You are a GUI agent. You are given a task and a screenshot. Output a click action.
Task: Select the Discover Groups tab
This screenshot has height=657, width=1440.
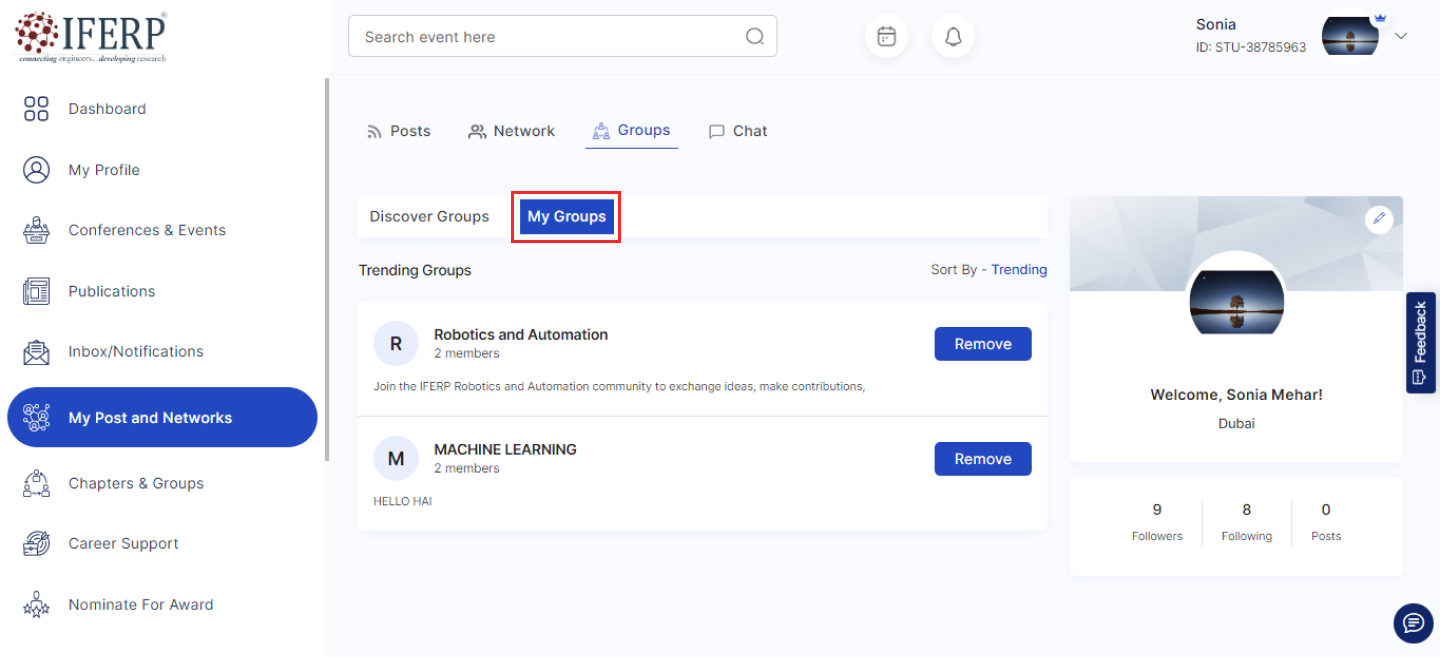click(x=429, y=217)
